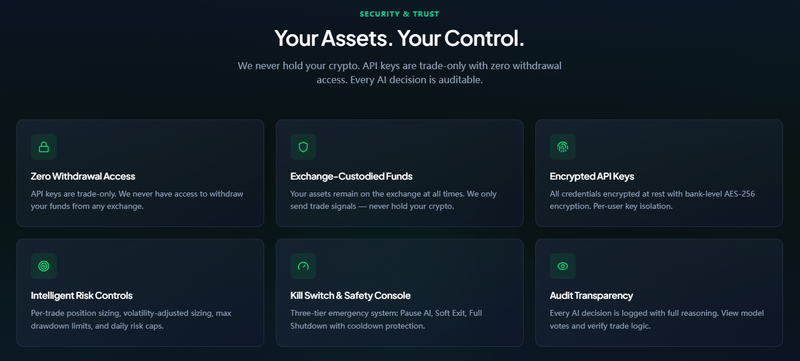Select the Encrypted API Keys heading
The height and width of the screenshot is (361, 800).
pos(592,176)
